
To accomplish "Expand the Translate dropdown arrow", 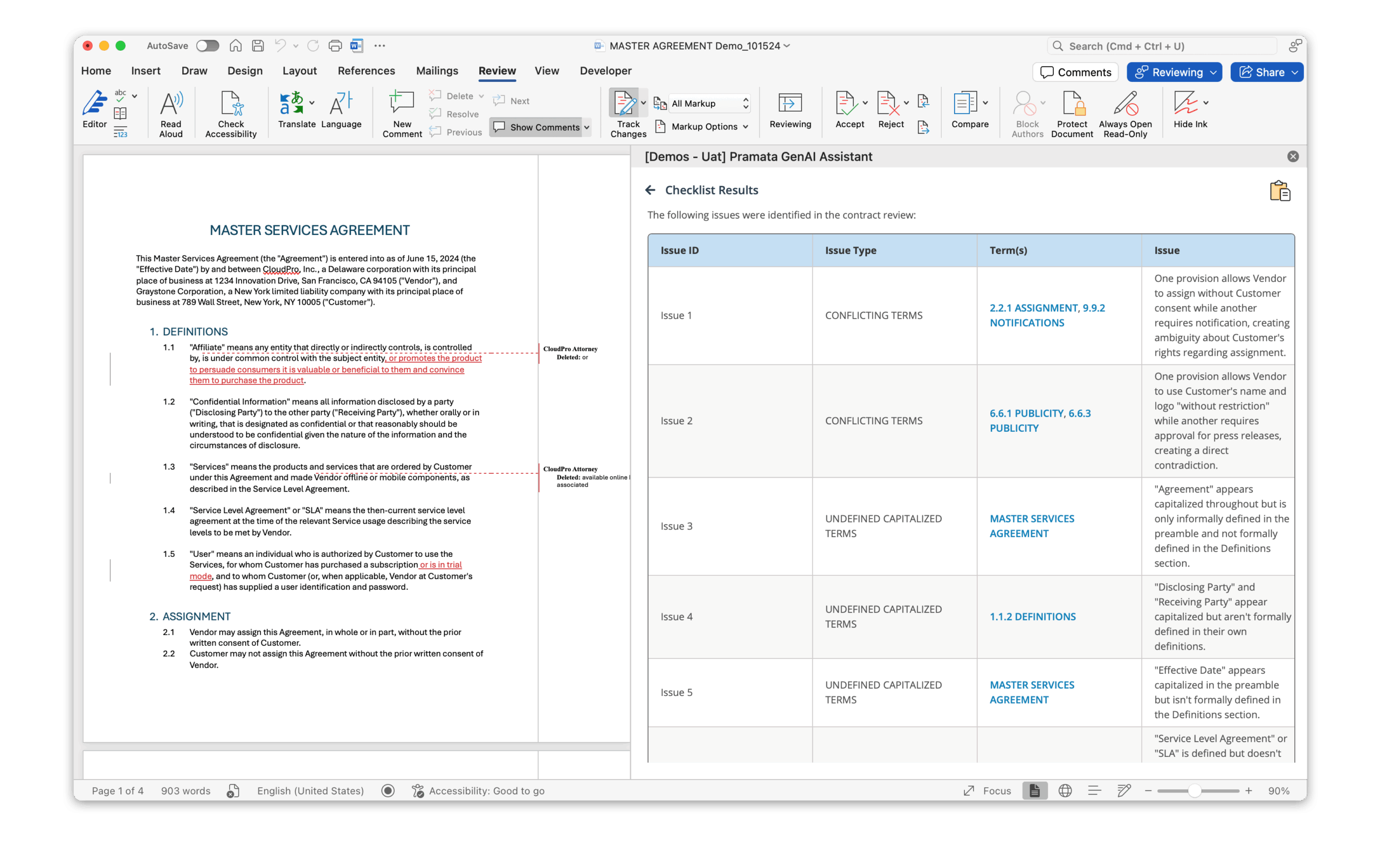I will coord(312,103).
